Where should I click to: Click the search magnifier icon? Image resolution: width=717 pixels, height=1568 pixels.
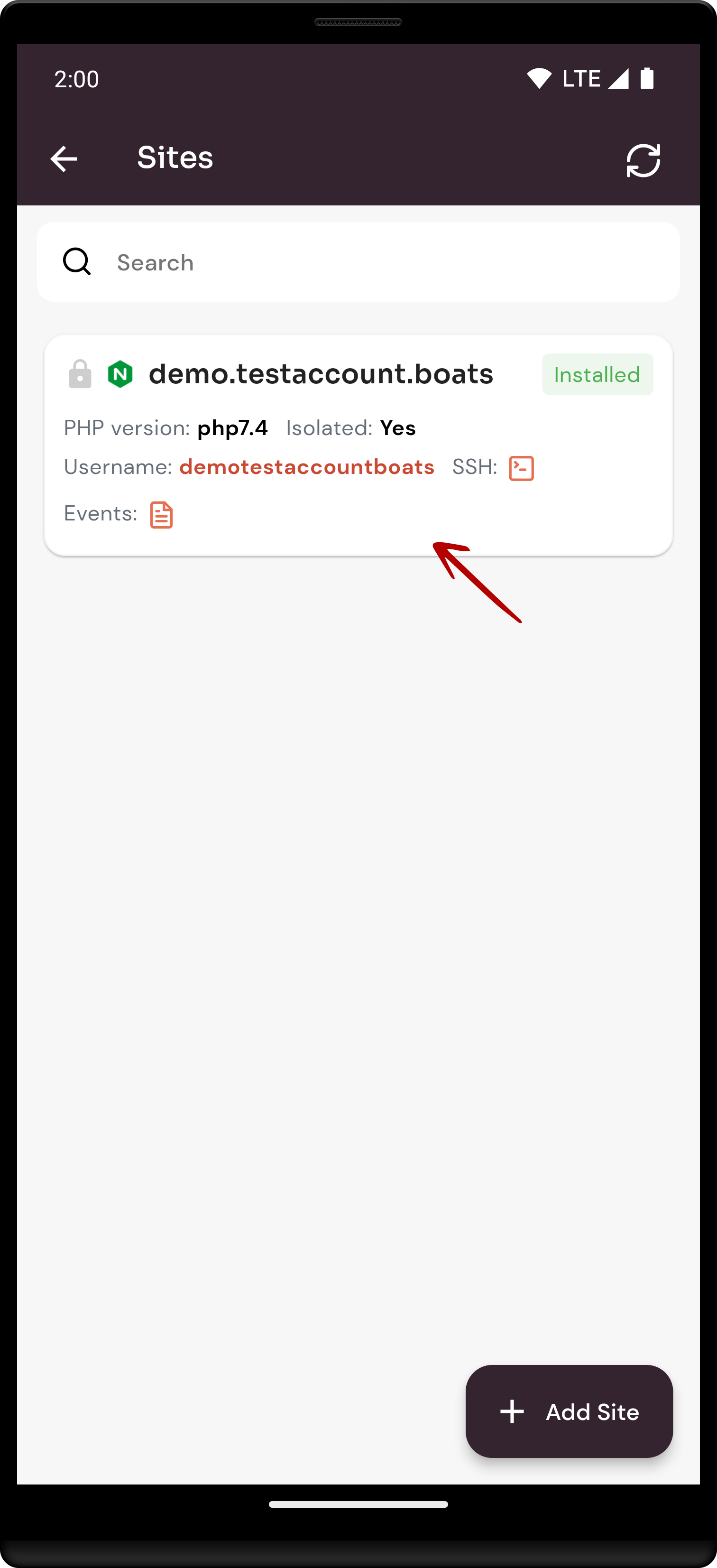77,262
